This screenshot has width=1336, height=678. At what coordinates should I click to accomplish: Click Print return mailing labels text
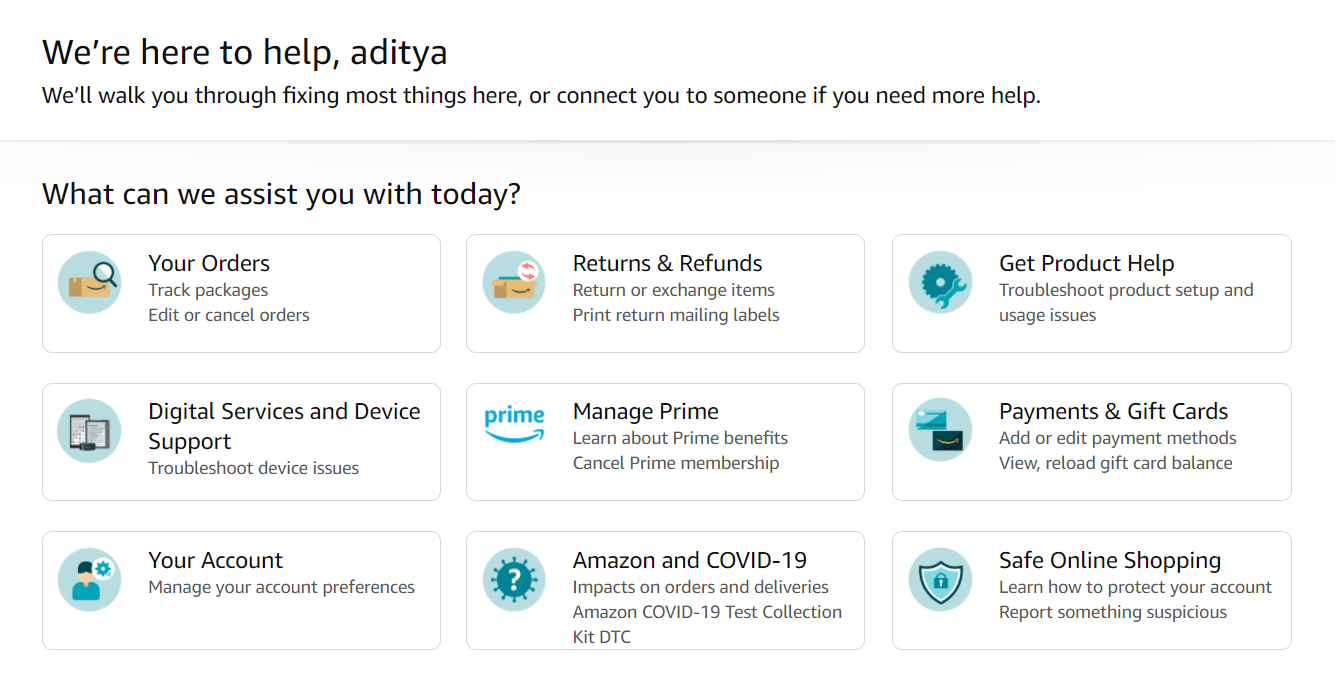(675, 315)
